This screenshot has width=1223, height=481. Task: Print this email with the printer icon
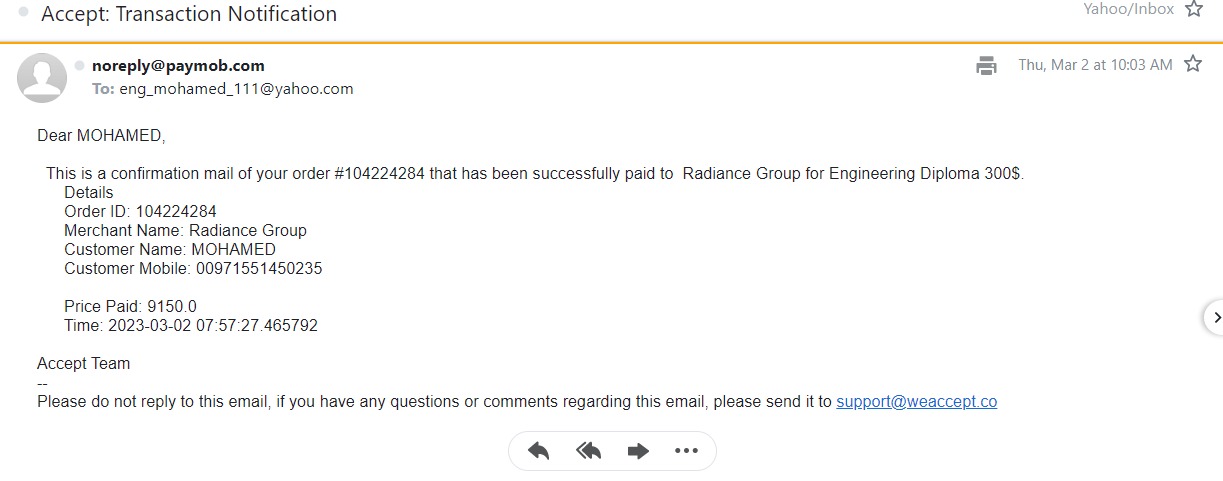pyautogui.click(x=987, y=66)
